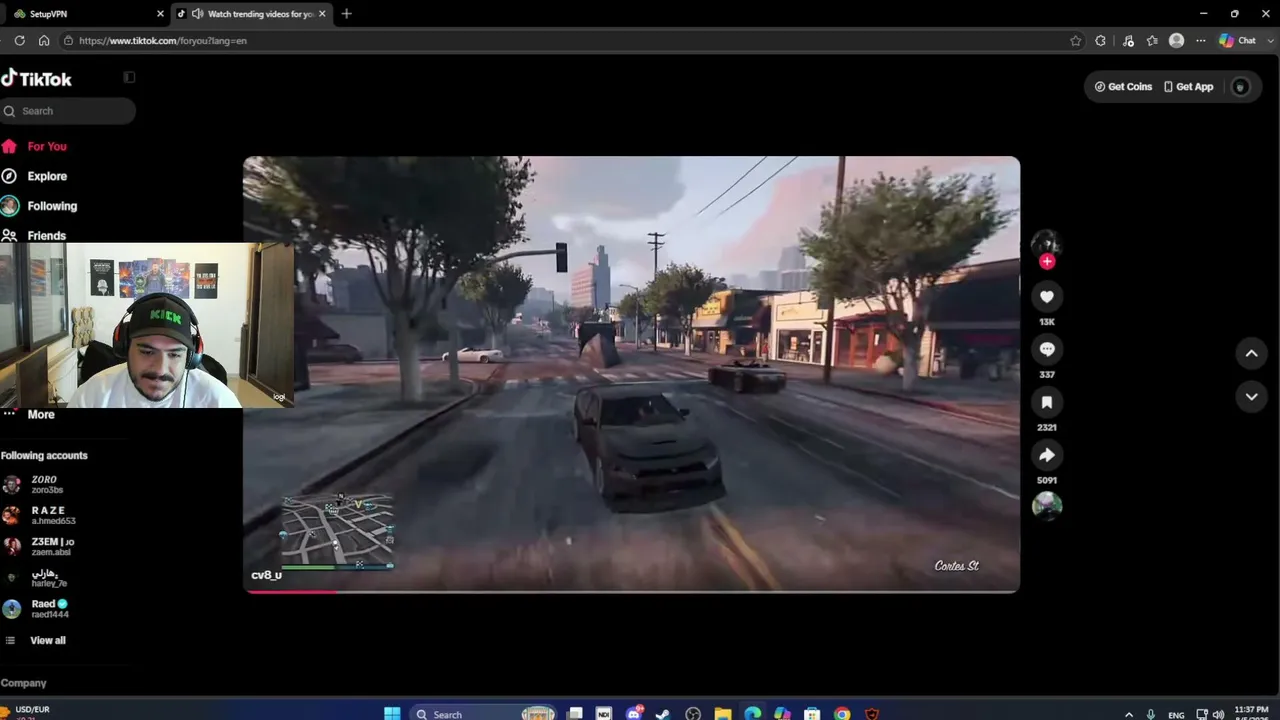Open the creator's avatar beside the video

(x=1046, y=243)
